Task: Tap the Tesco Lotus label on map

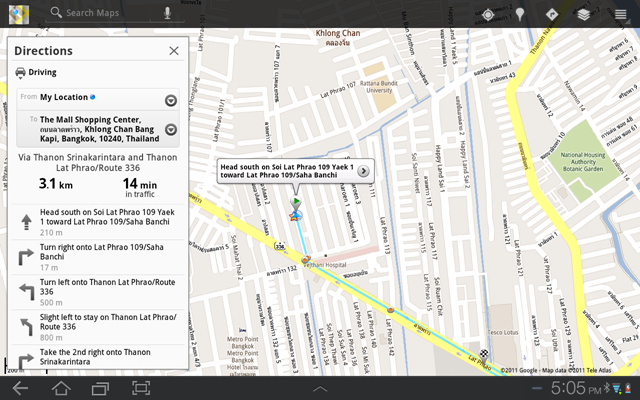Action: pyautogui.click(x=503, y=332)
